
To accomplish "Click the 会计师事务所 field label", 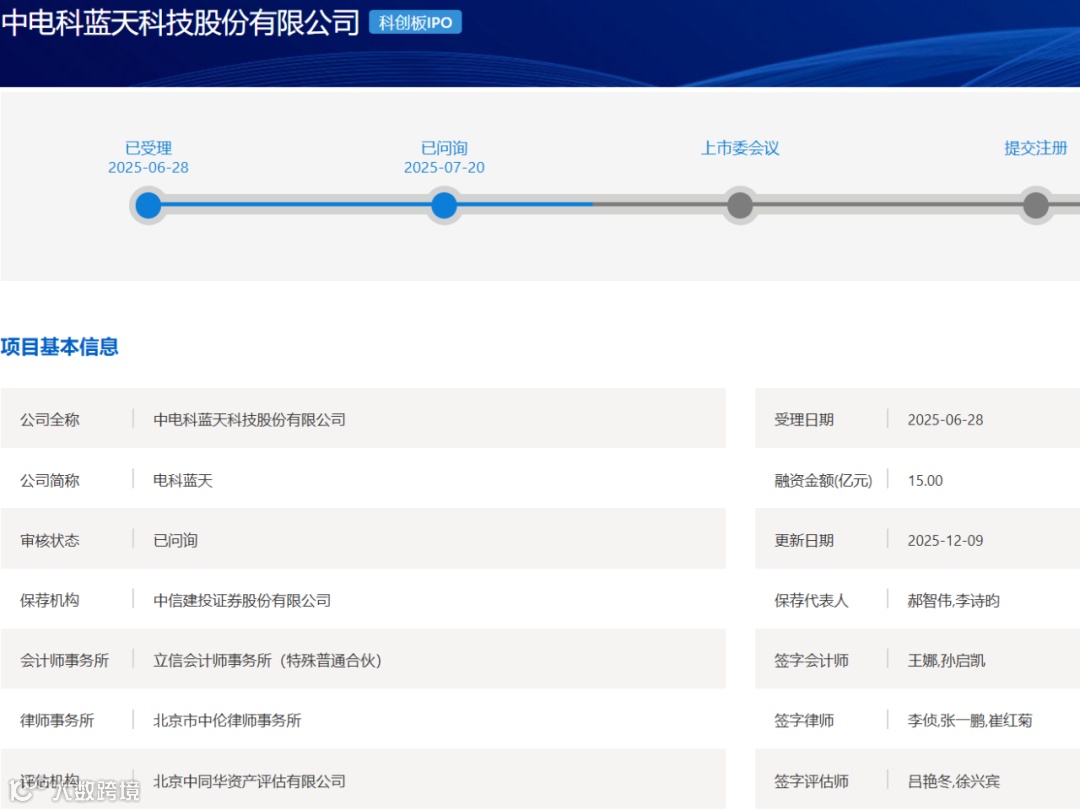I will (x=65, y=661).
